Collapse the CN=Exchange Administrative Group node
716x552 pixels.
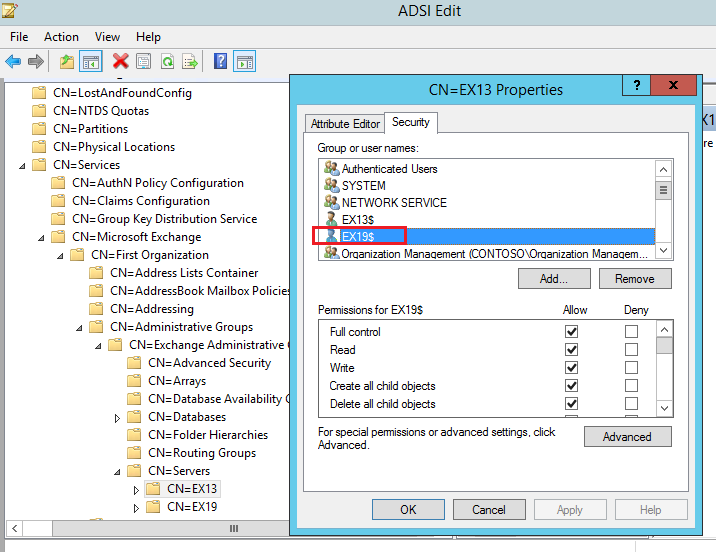(x=98, y=346)
